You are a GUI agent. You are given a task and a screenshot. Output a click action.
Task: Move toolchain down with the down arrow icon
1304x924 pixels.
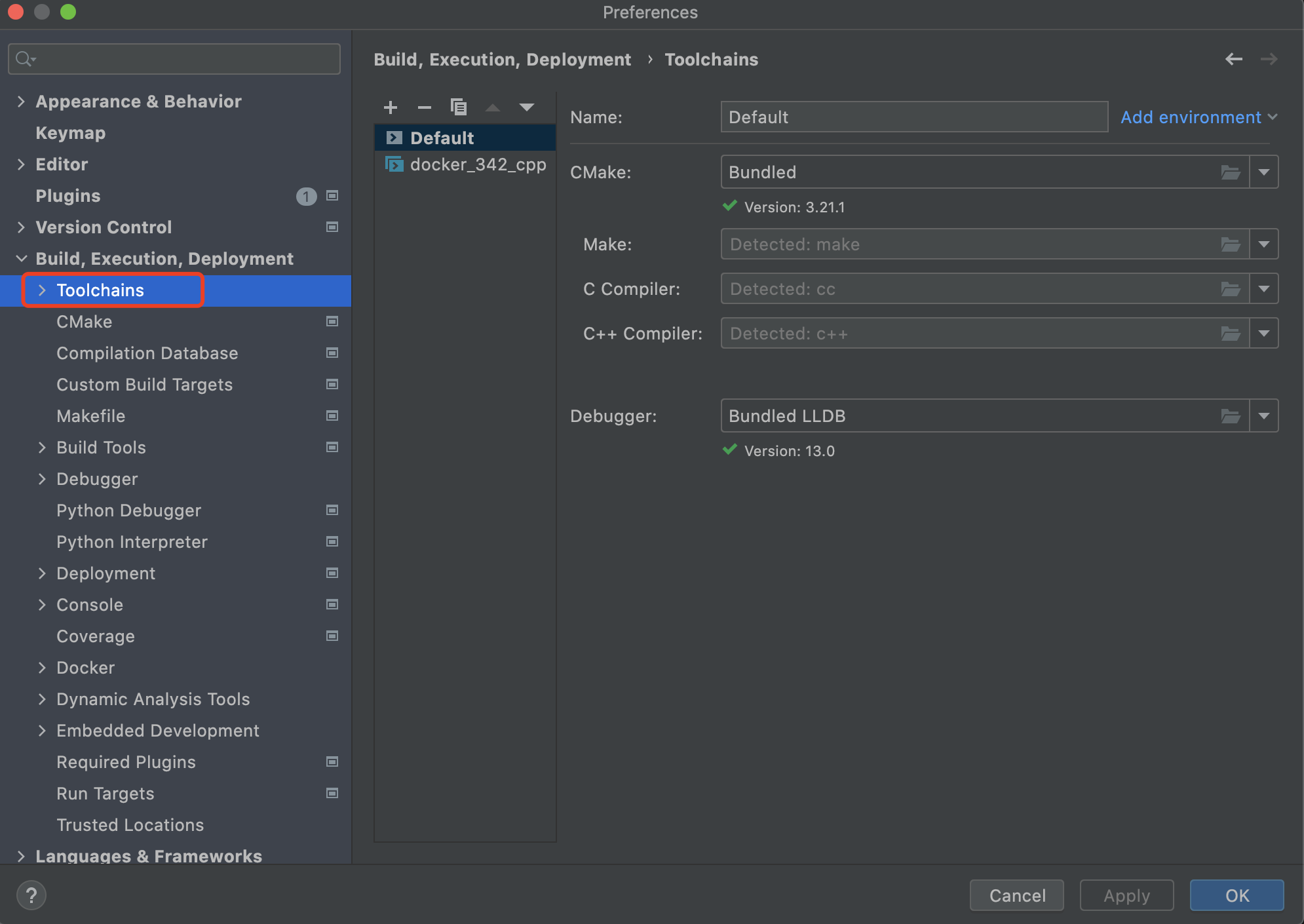click(x=527, y=107)
